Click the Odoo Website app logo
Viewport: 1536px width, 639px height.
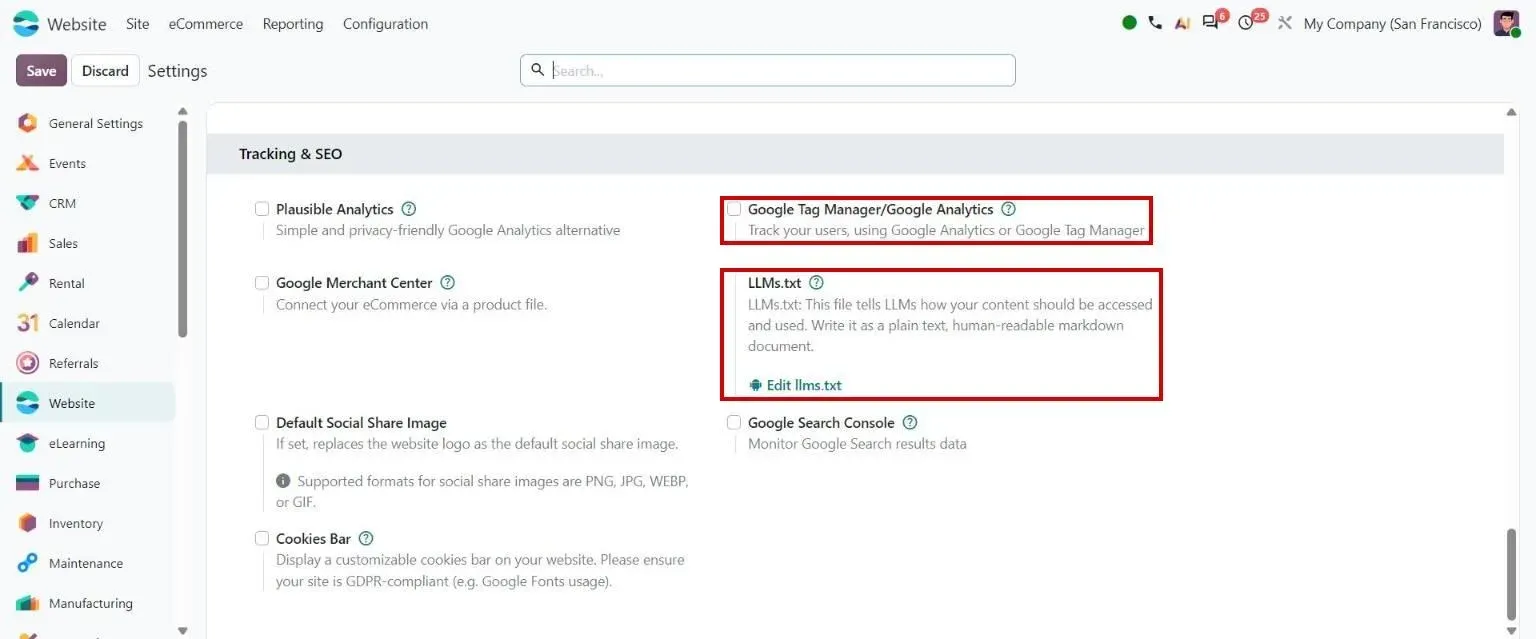tap(26, 23)
